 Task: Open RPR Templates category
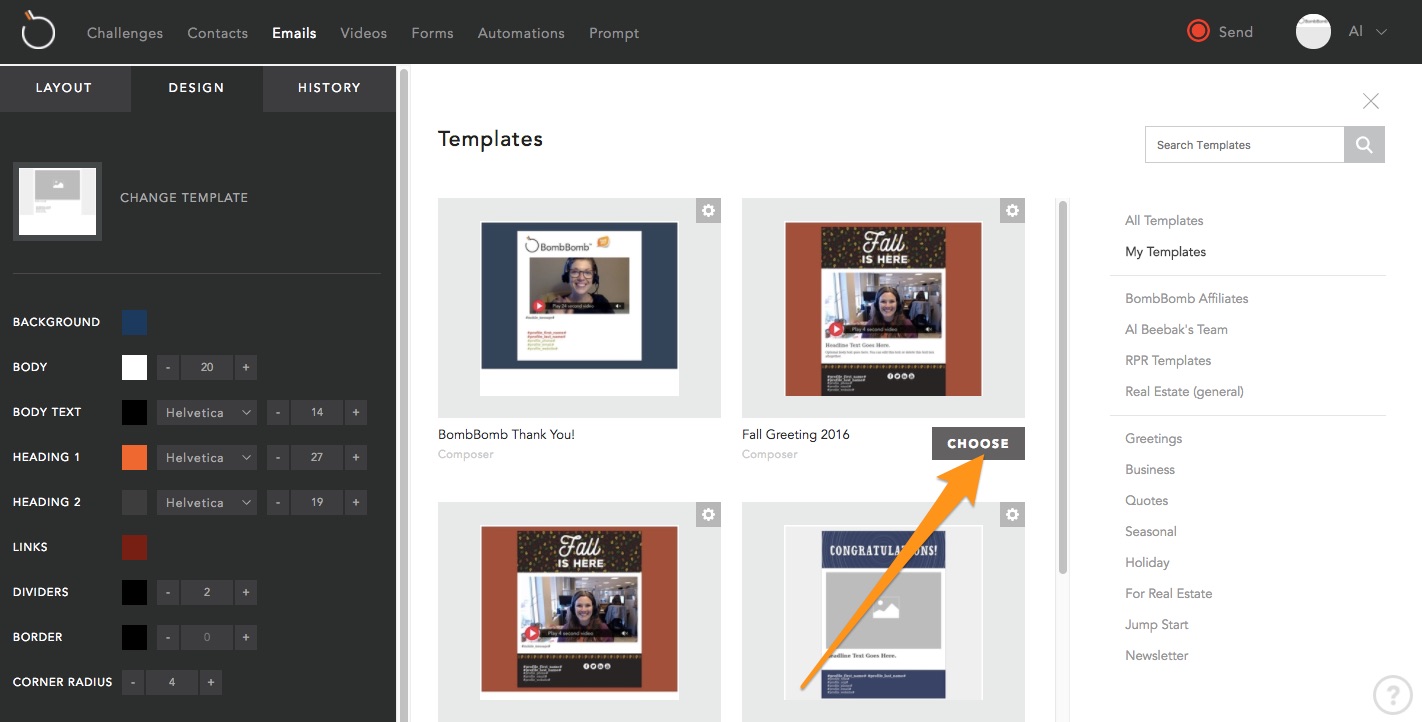tap(1168, 360)
